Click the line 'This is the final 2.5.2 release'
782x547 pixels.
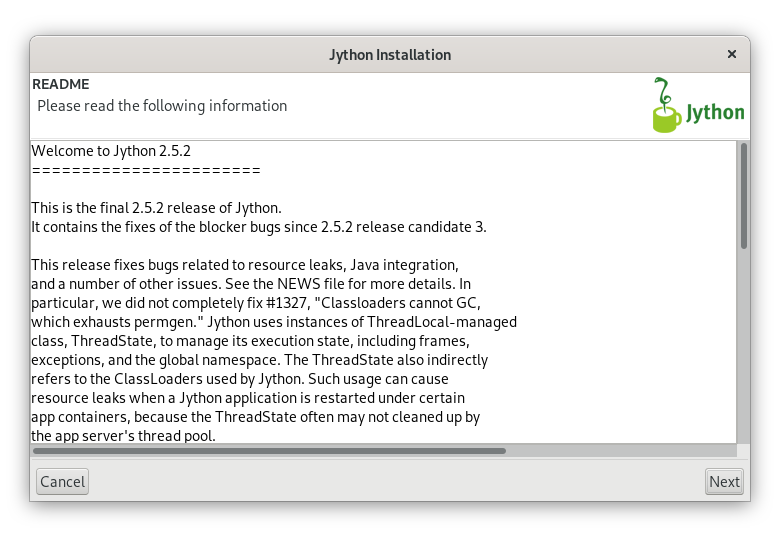156,207
